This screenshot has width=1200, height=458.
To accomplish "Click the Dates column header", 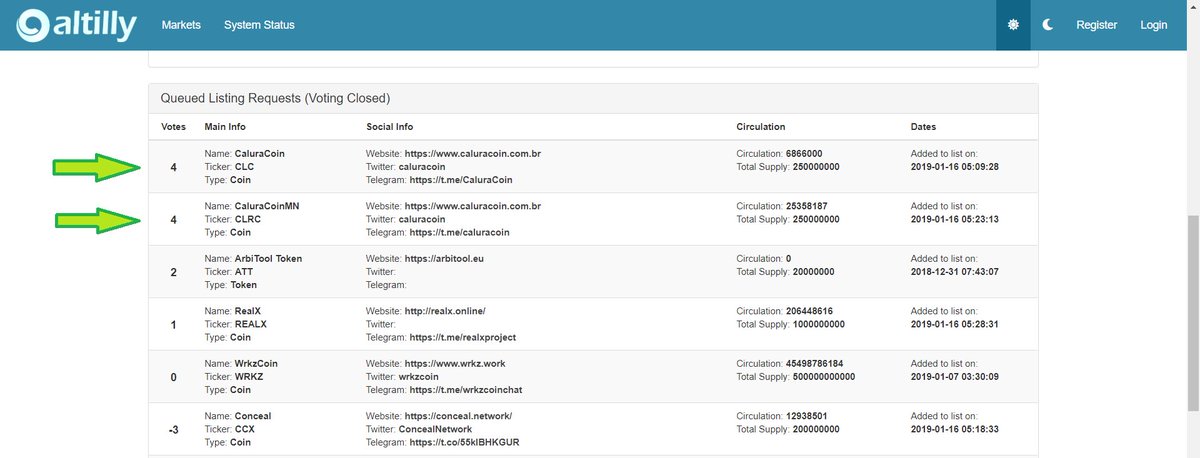I will click(924, 127).
